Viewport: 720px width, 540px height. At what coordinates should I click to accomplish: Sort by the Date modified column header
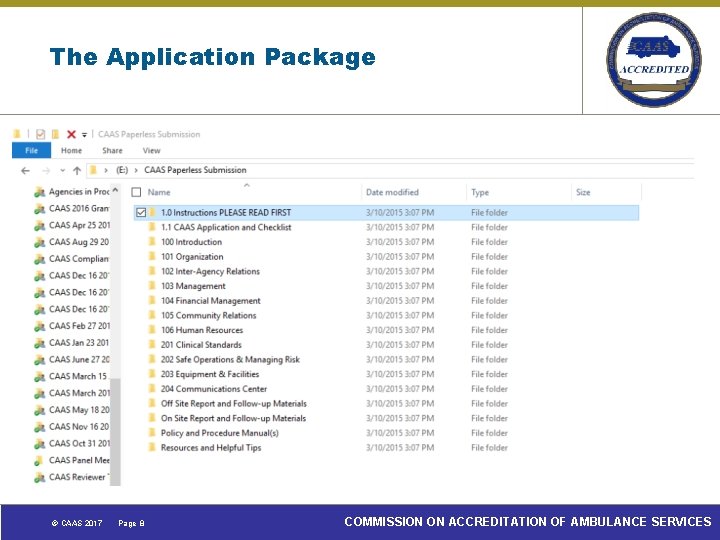(392, 192)
